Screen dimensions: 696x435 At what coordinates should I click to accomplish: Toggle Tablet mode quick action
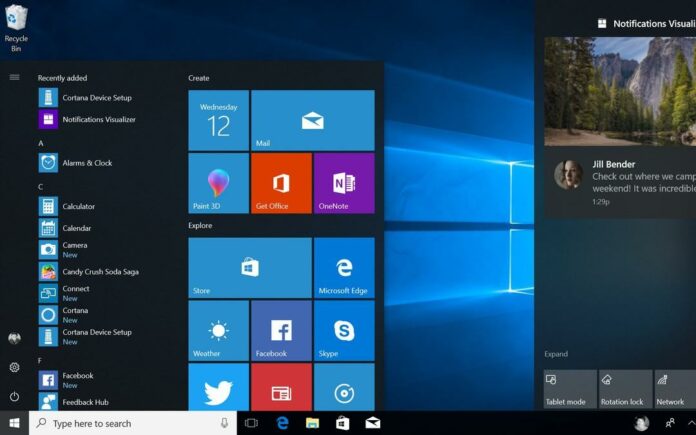(x=570, y=389)
